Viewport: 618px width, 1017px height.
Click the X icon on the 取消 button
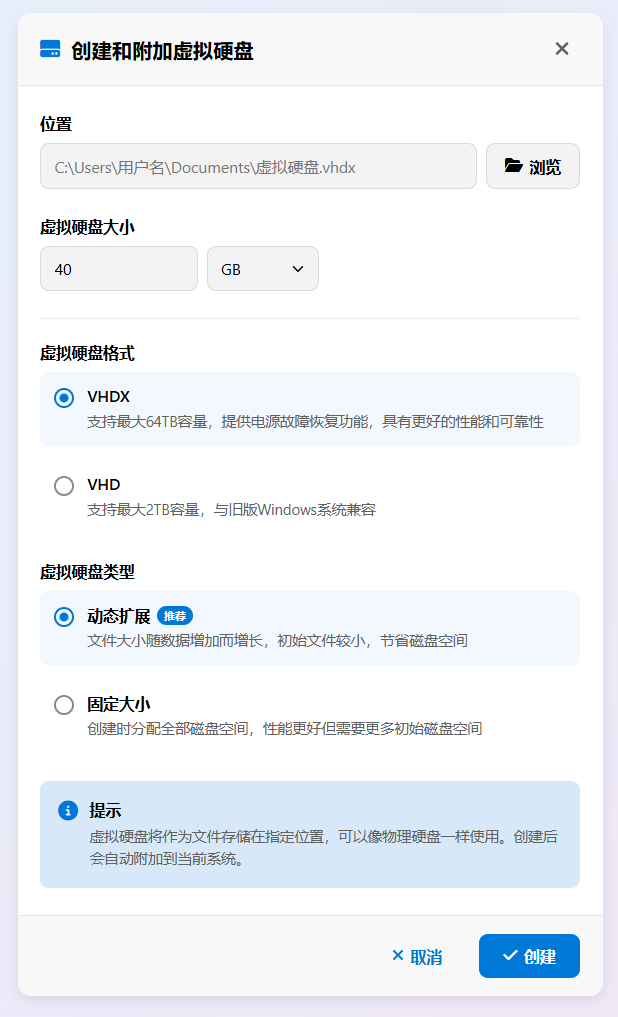[398, 956]
